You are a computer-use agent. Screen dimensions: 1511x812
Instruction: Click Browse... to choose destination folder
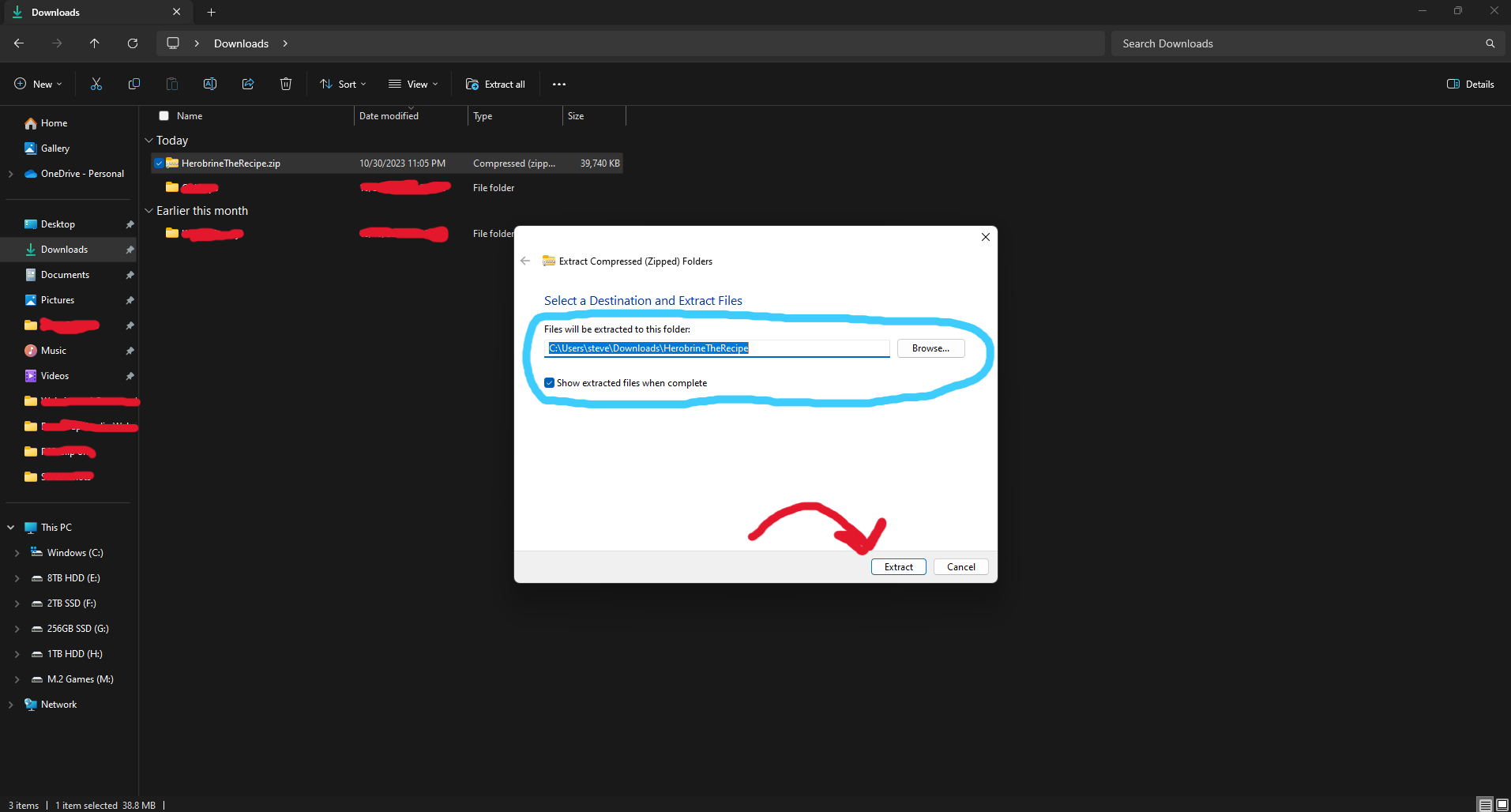930,348
